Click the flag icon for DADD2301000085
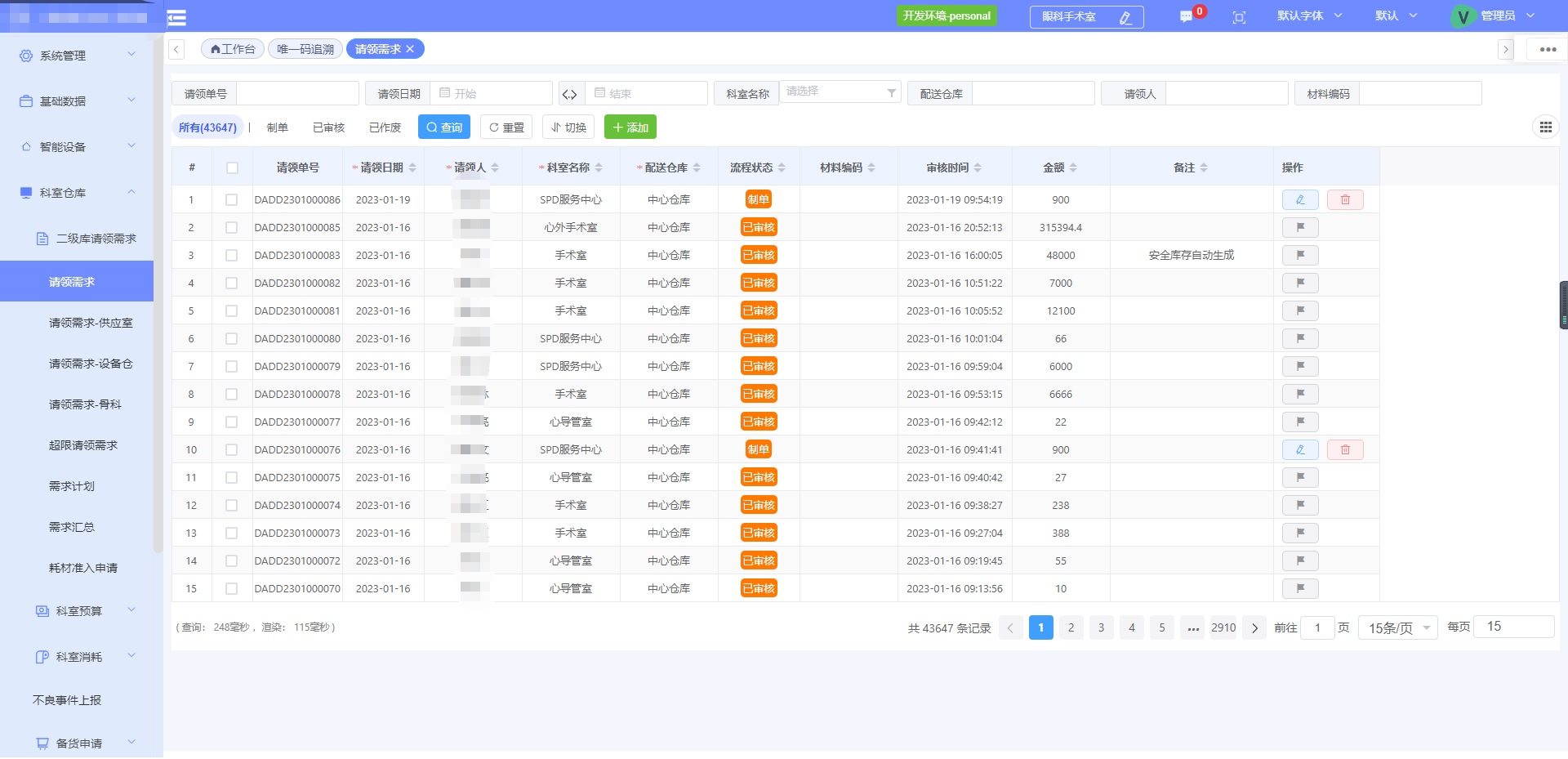Viewport: 1568px width, 759px height. point(1300,227)
